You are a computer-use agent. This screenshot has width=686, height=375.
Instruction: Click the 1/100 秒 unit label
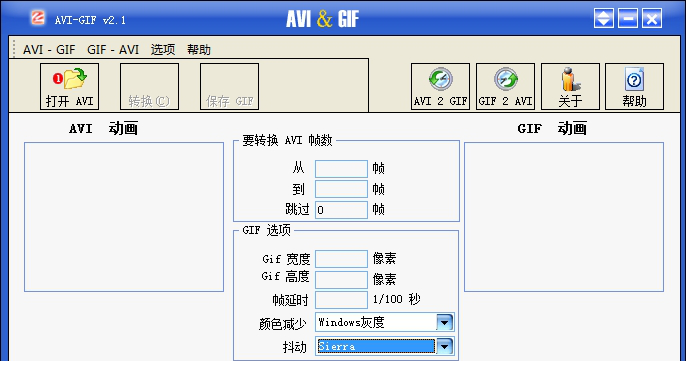tap(396, 299)
